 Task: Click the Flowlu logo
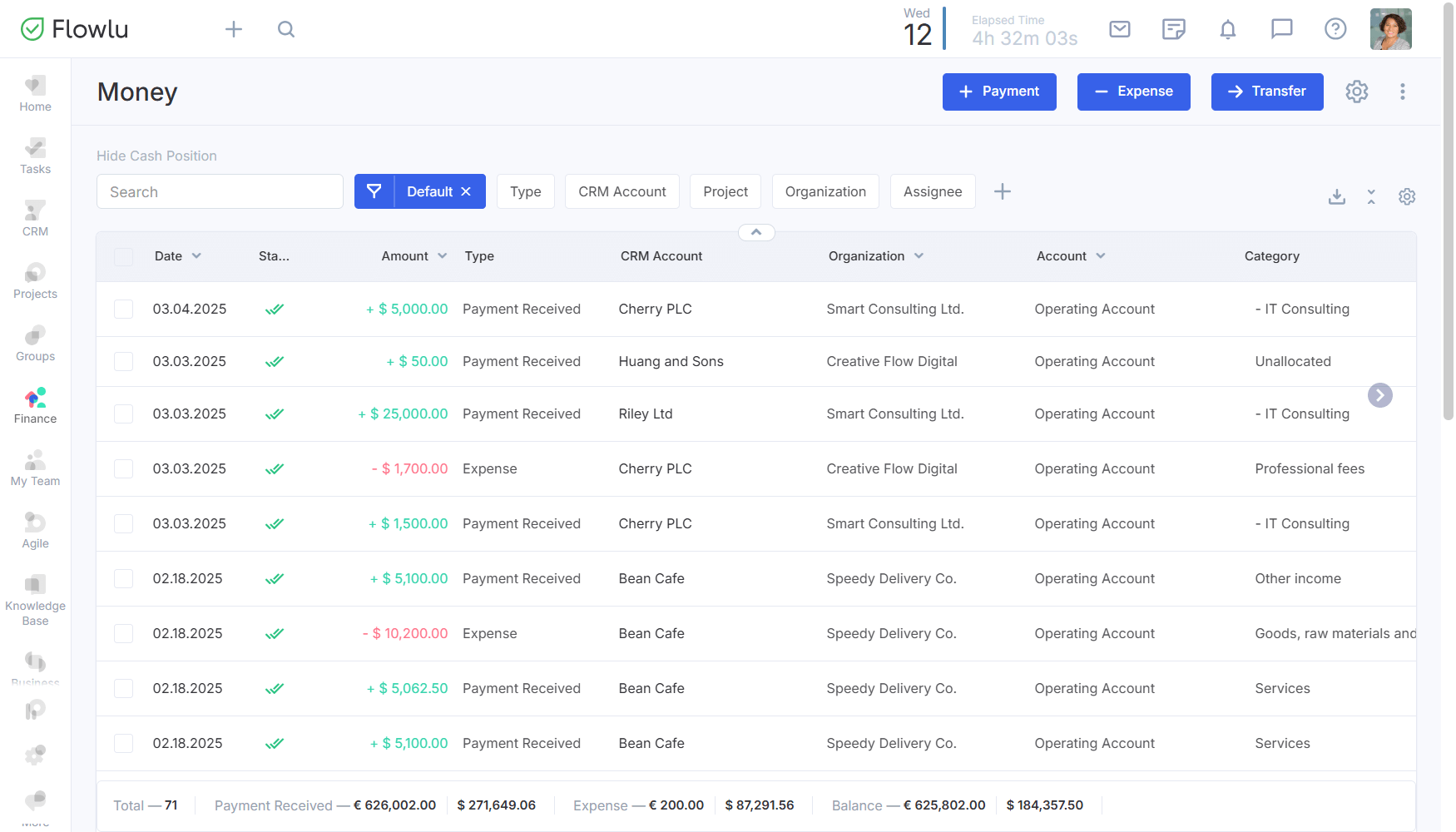(x=74, y=29)
